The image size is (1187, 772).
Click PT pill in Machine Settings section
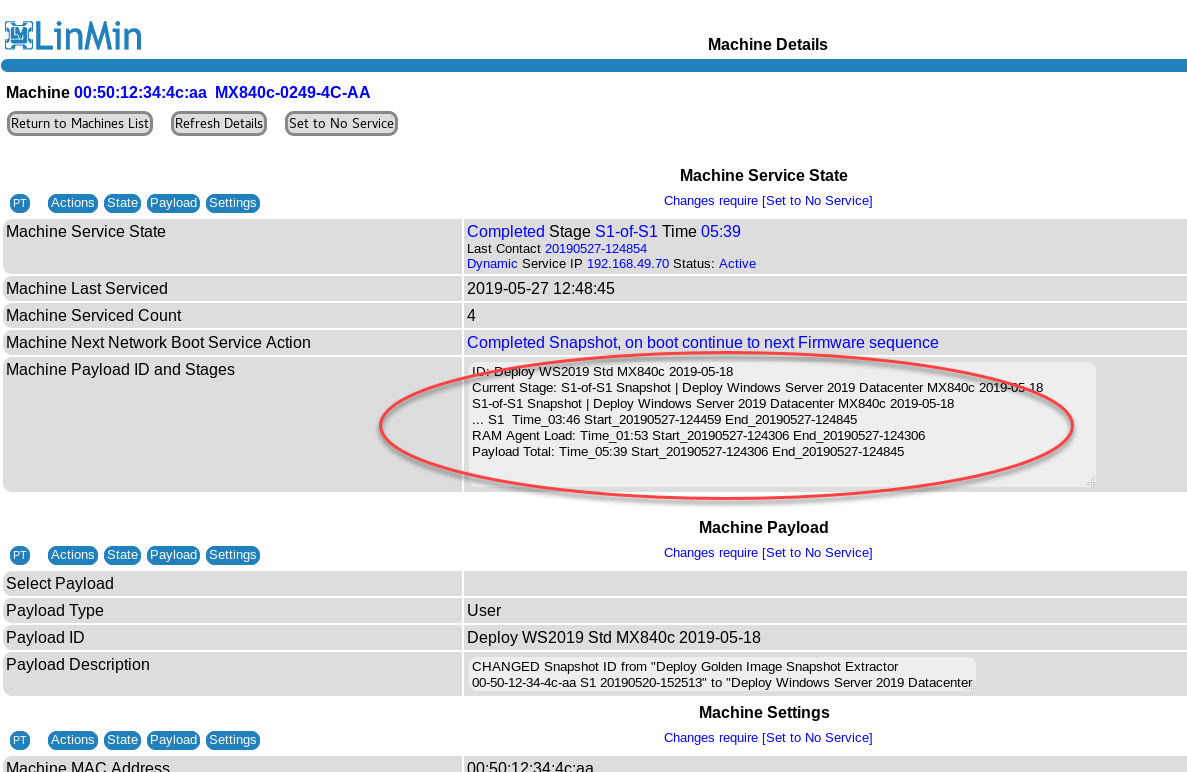20,740
